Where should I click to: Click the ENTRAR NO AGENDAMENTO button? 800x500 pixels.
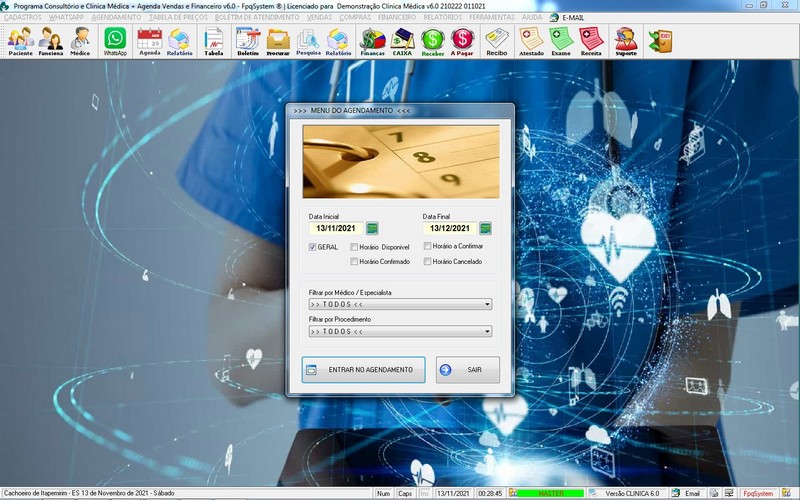tap(363, 369)
